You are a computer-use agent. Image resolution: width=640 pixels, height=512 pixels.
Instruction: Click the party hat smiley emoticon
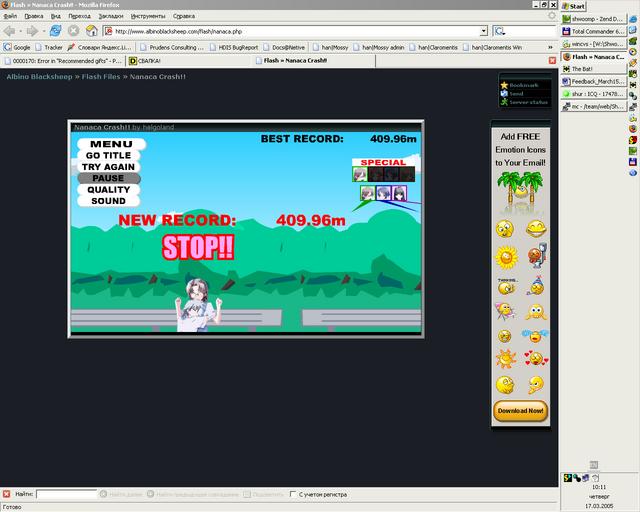tap(536, 286)
